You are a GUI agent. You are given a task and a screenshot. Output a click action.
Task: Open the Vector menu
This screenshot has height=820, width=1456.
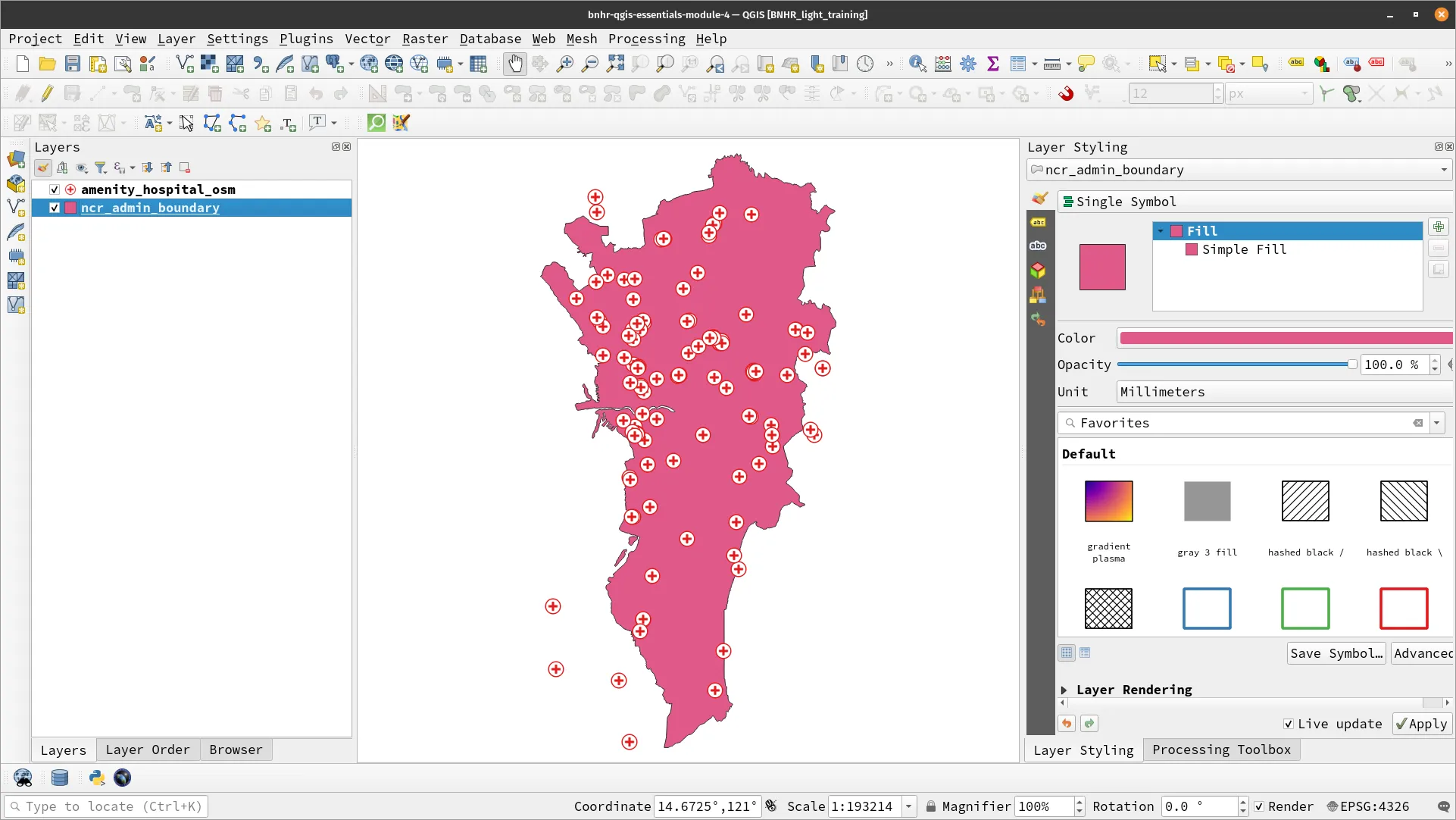368,39
